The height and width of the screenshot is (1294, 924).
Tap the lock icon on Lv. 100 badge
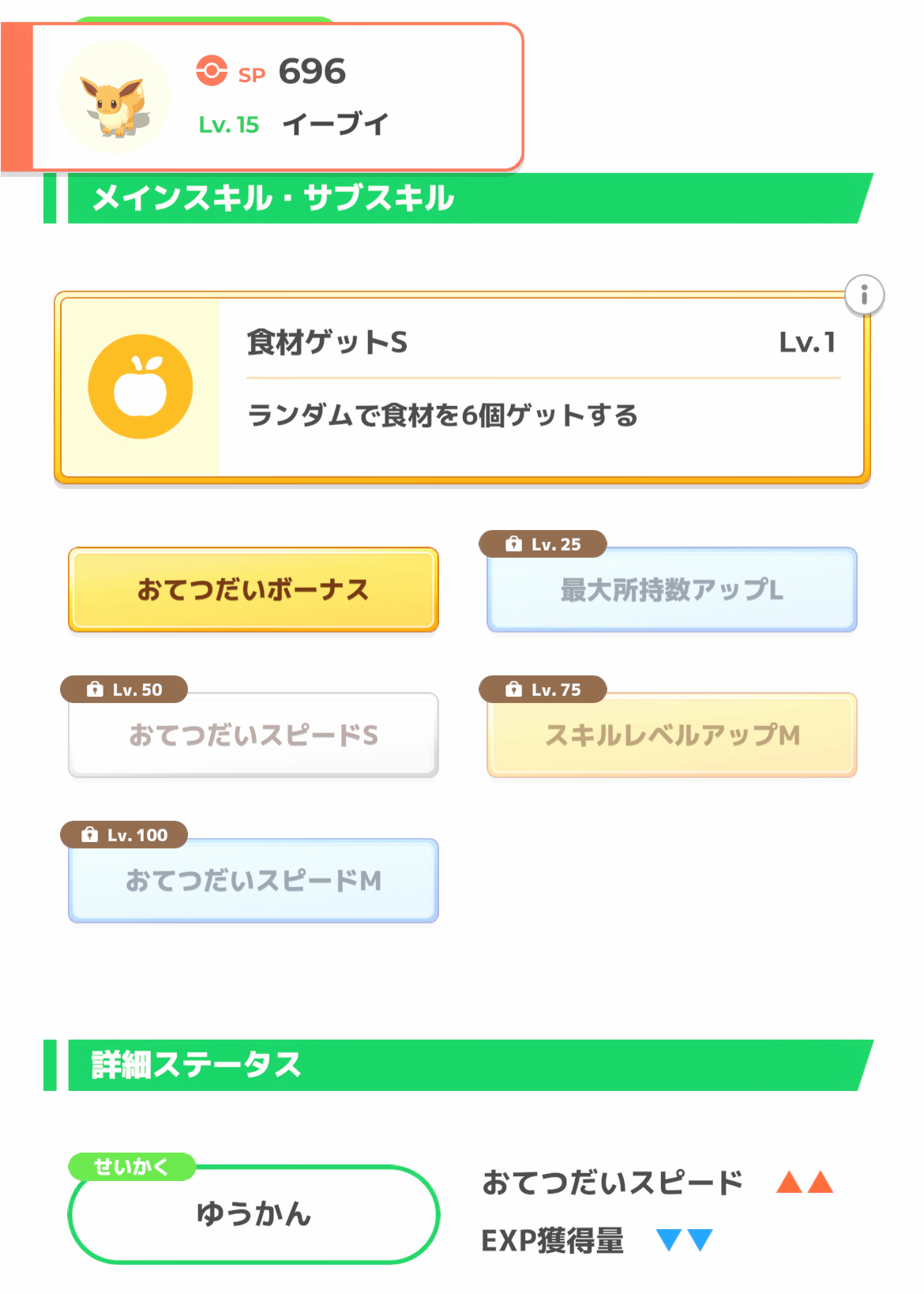[x=90, y=834]
